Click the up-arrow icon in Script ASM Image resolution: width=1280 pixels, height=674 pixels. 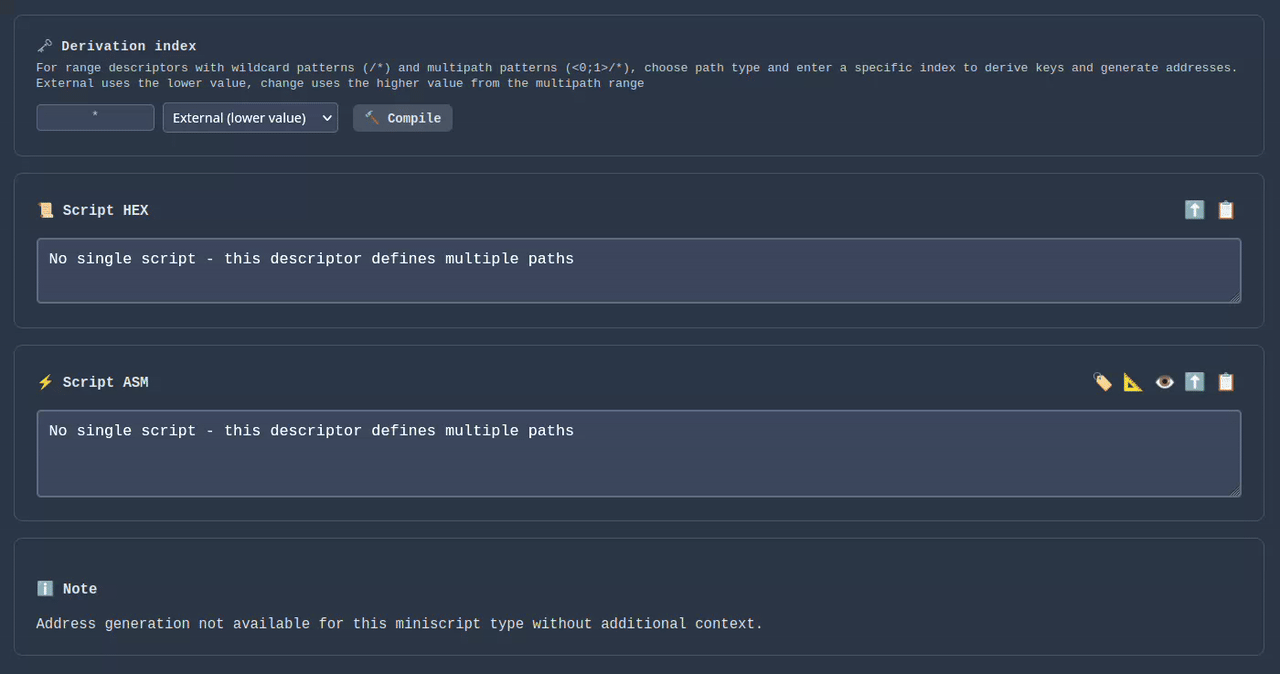coord(1194,382)
